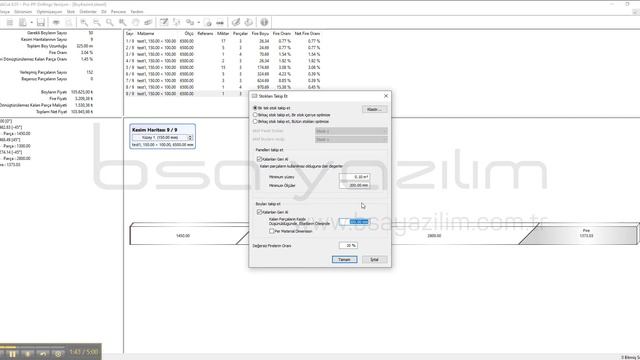Click the rewind arrow in player bar
Viewport: 640px width, 360px height.
(43, 354)
